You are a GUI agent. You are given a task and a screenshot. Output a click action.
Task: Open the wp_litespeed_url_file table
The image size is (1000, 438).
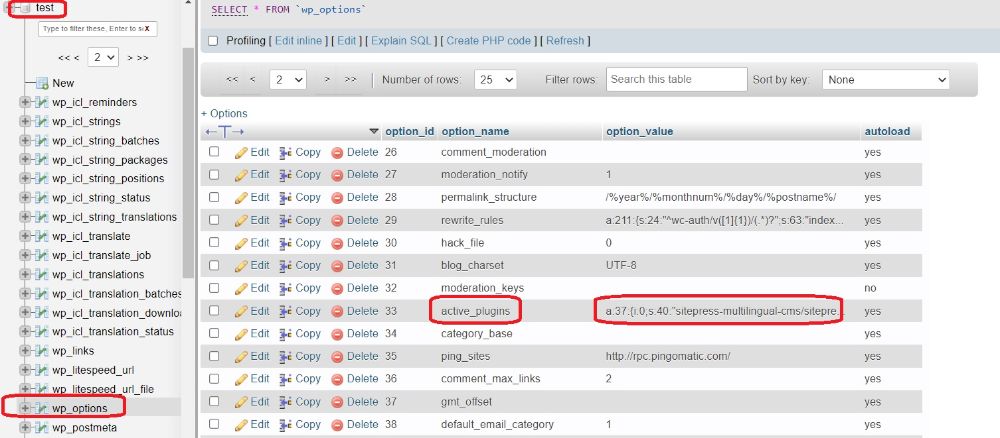point(103,389)
